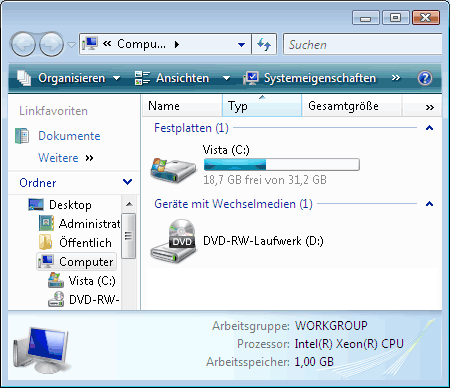Select DVD-RW- in the folder tree
Image resolution: width=450 pixels, height=388 pixels.
pyautogui.click(x=94, y=300)
